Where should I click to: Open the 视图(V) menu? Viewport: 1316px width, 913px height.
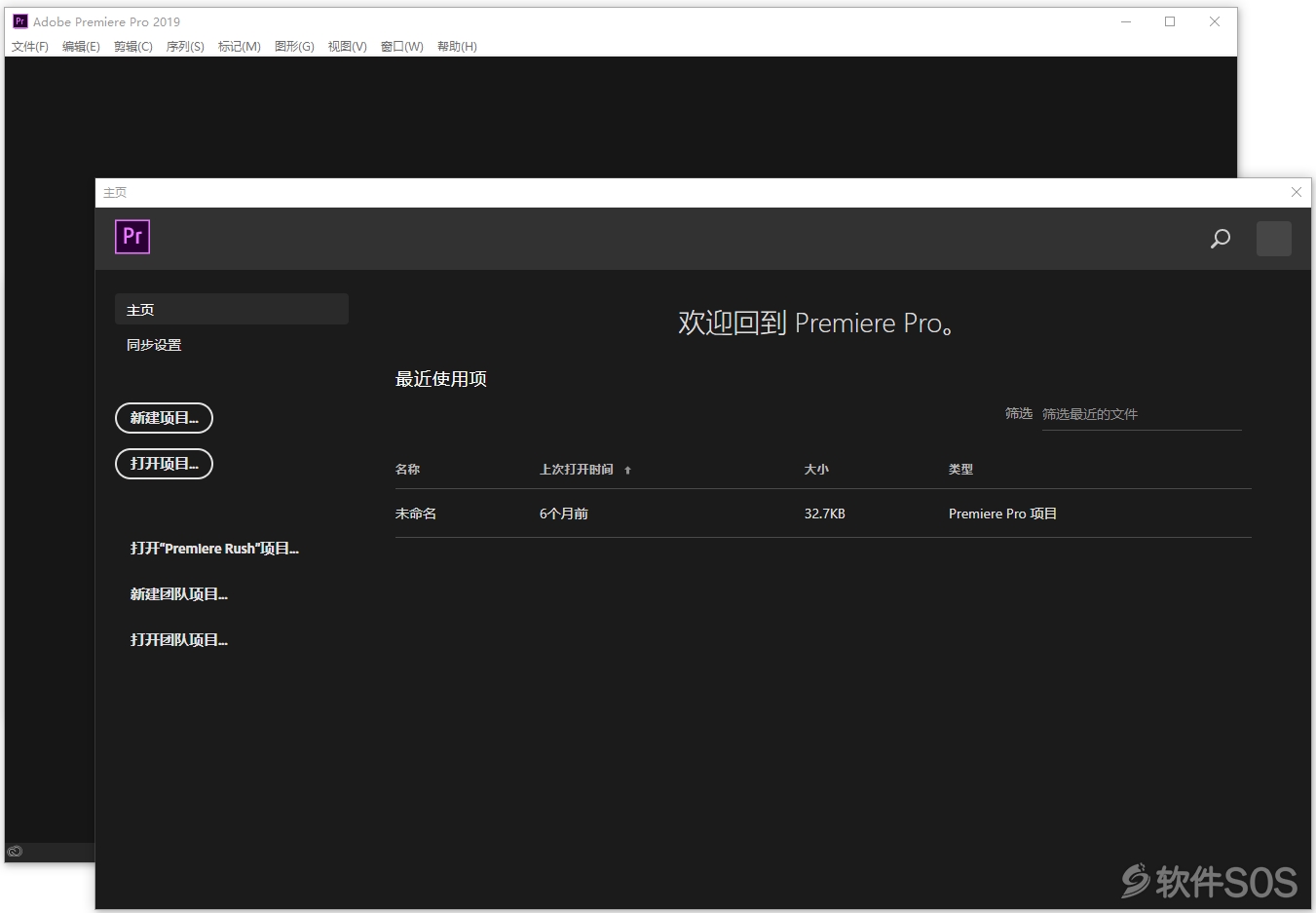click(348, 46)
